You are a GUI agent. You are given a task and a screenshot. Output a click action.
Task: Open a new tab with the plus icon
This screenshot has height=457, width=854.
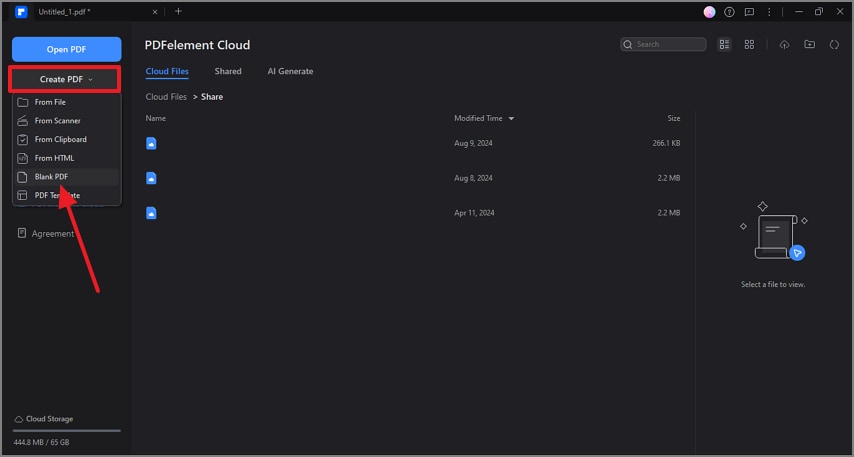point(178,11)
